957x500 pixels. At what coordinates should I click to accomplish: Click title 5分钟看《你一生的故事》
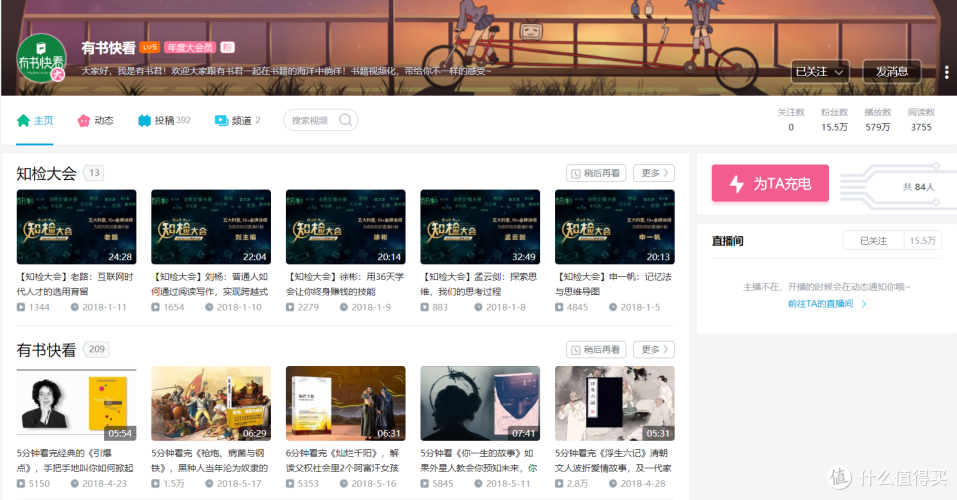click(479, 460)
